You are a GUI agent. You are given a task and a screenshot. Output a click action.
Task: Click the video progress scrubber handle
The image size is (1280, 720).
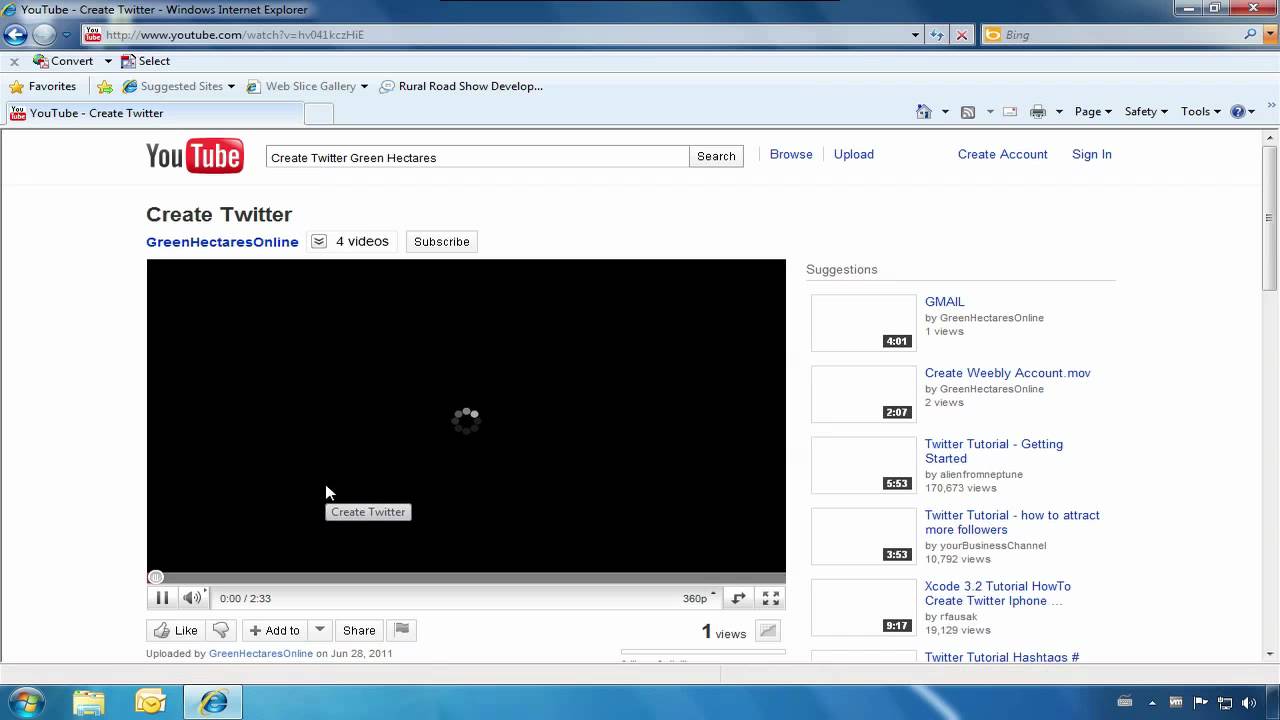click(155, 577)
